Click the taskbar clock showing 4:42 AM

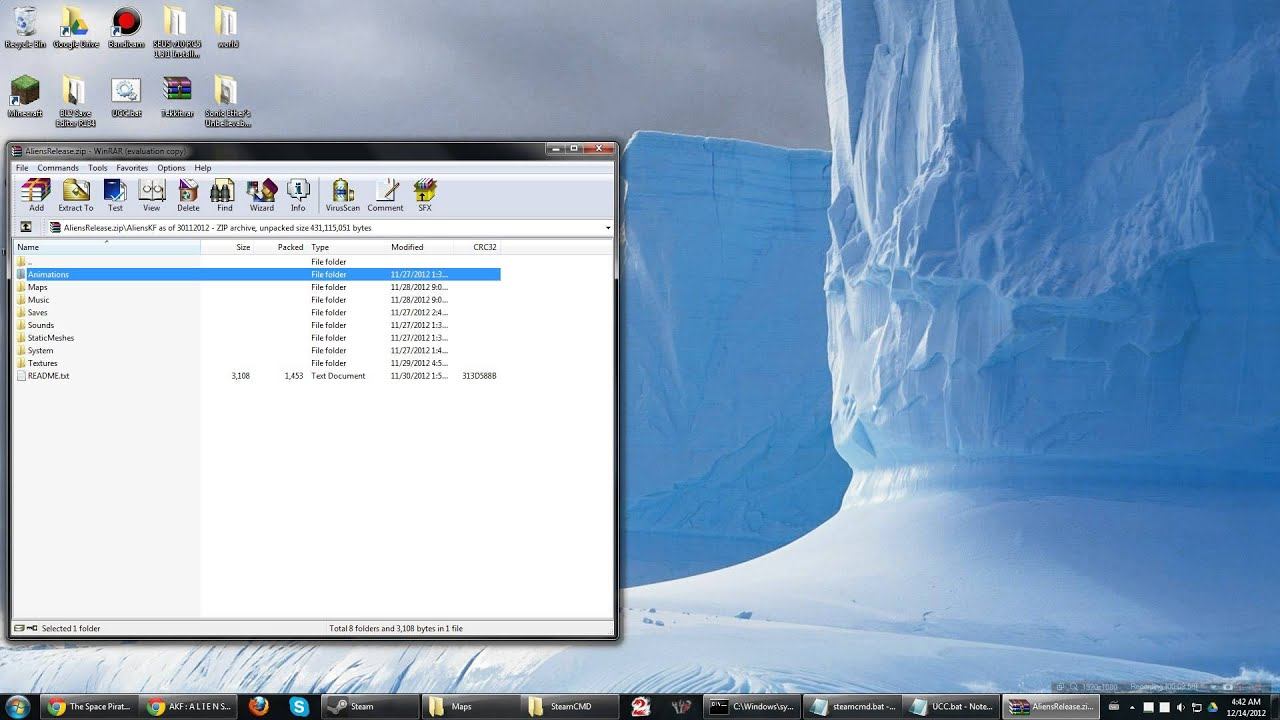click(x=1245, y=706)
